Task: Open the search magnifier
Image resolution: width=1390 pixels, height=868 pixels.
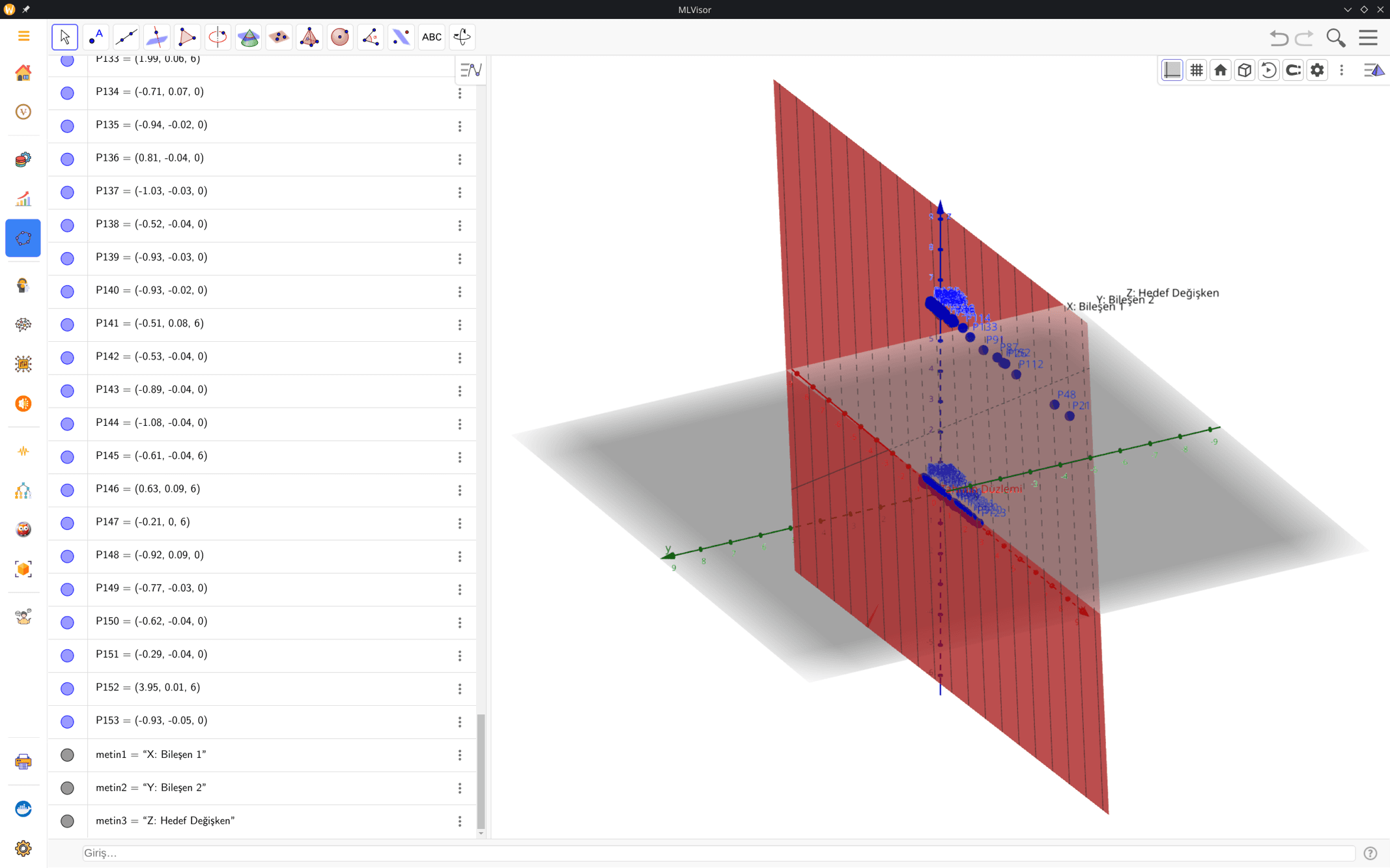Action: point(1336,38)
